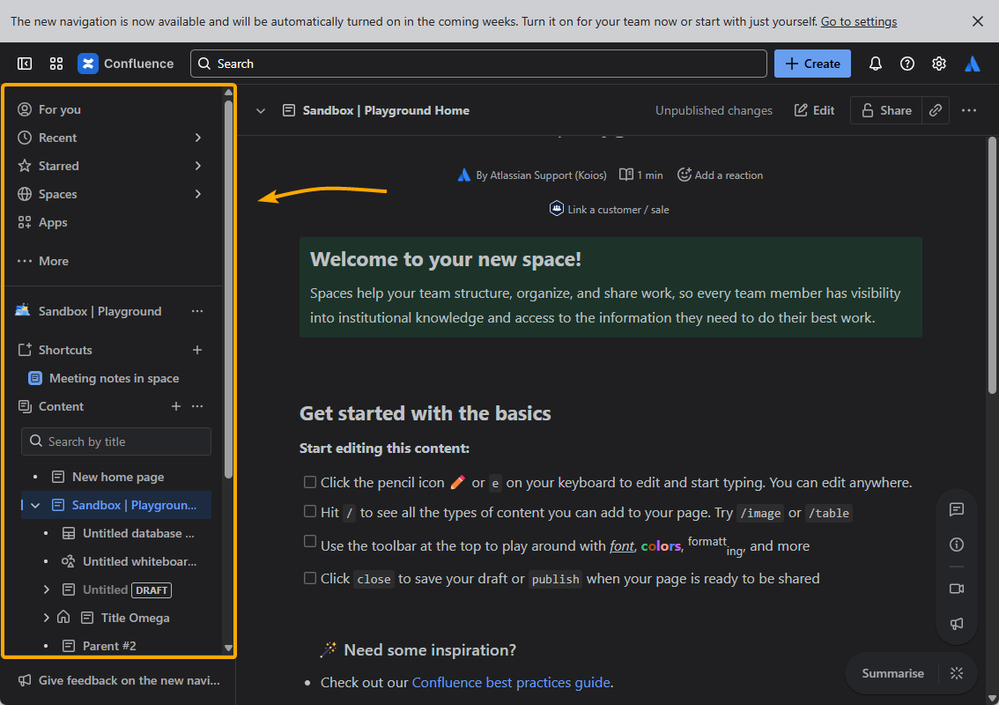Expand the Title Omega page node

point(46,618)
